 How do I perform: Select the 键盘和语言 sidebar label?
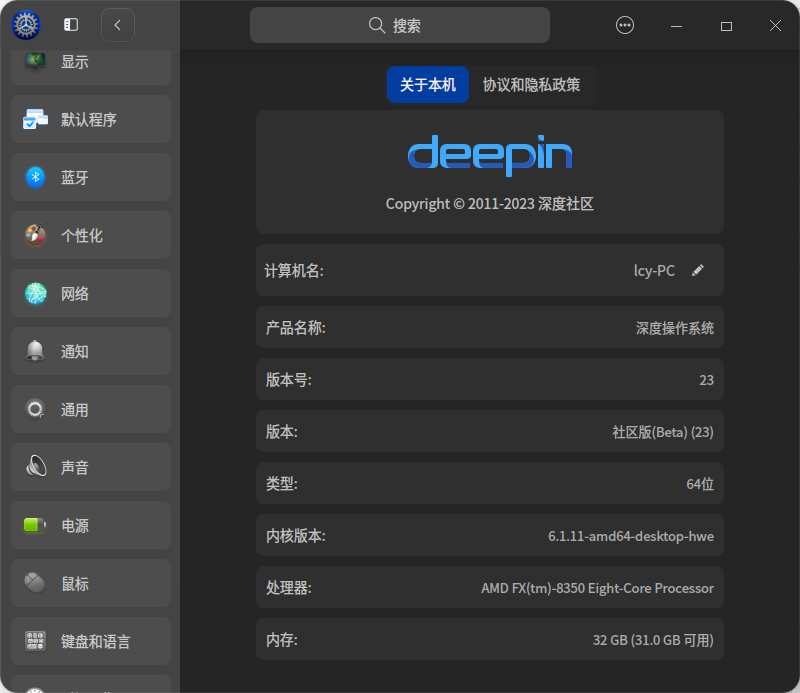coord(96,641)
